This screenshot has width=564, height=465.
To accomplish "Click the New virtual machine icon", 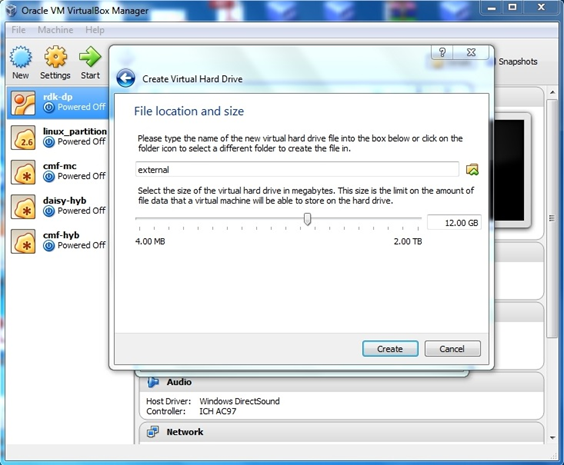I will pyautogui.click(x=21, y=57).
